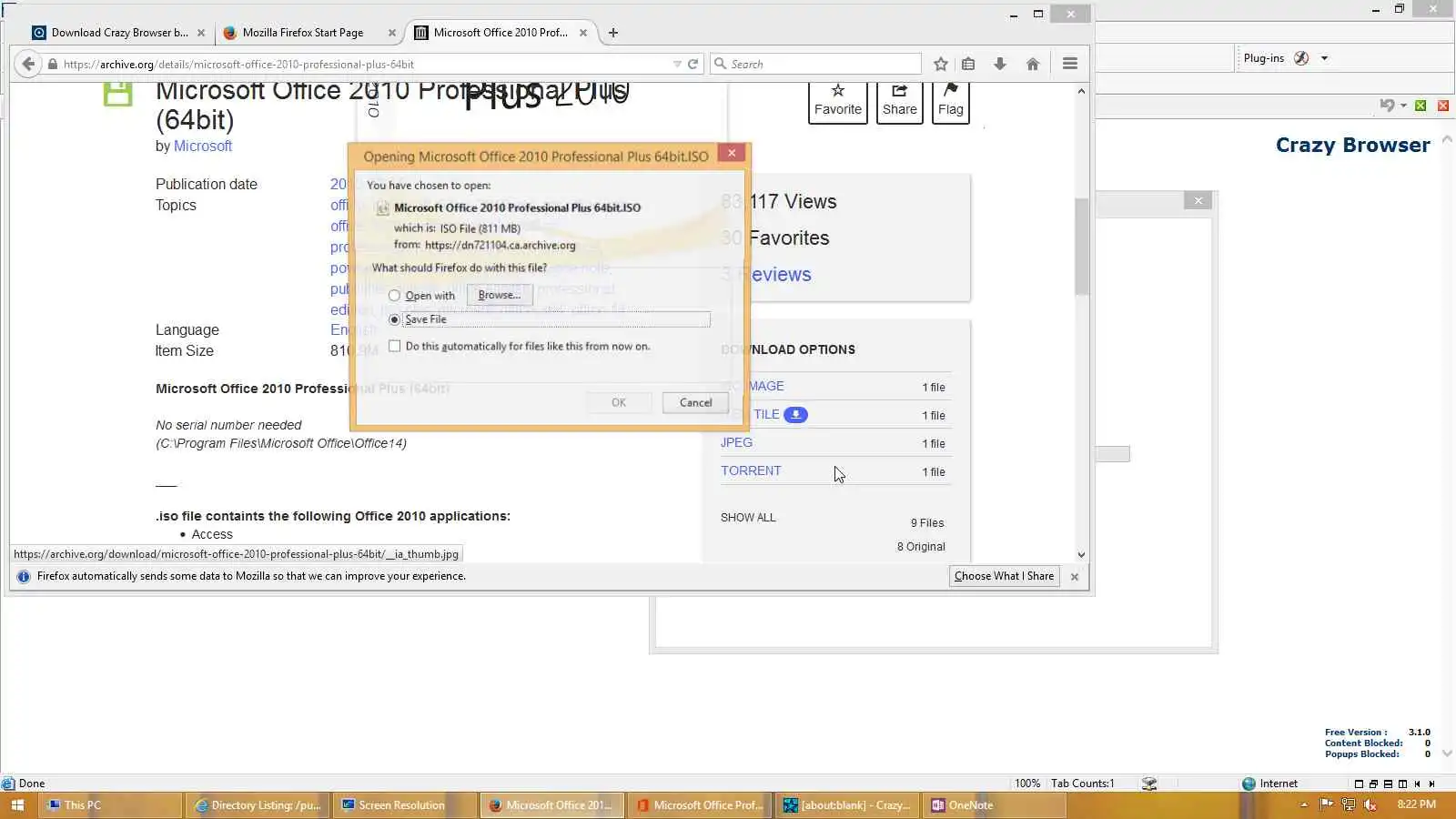Click the Browse... button
Image resolution: width=1456 pixels, height=819 pixels.
[x=500, y=295]
